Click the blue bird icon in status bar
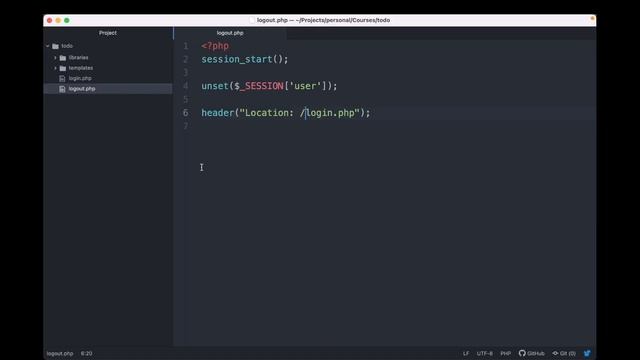This screenshot has height=360, width=640. tap(587, 353)
